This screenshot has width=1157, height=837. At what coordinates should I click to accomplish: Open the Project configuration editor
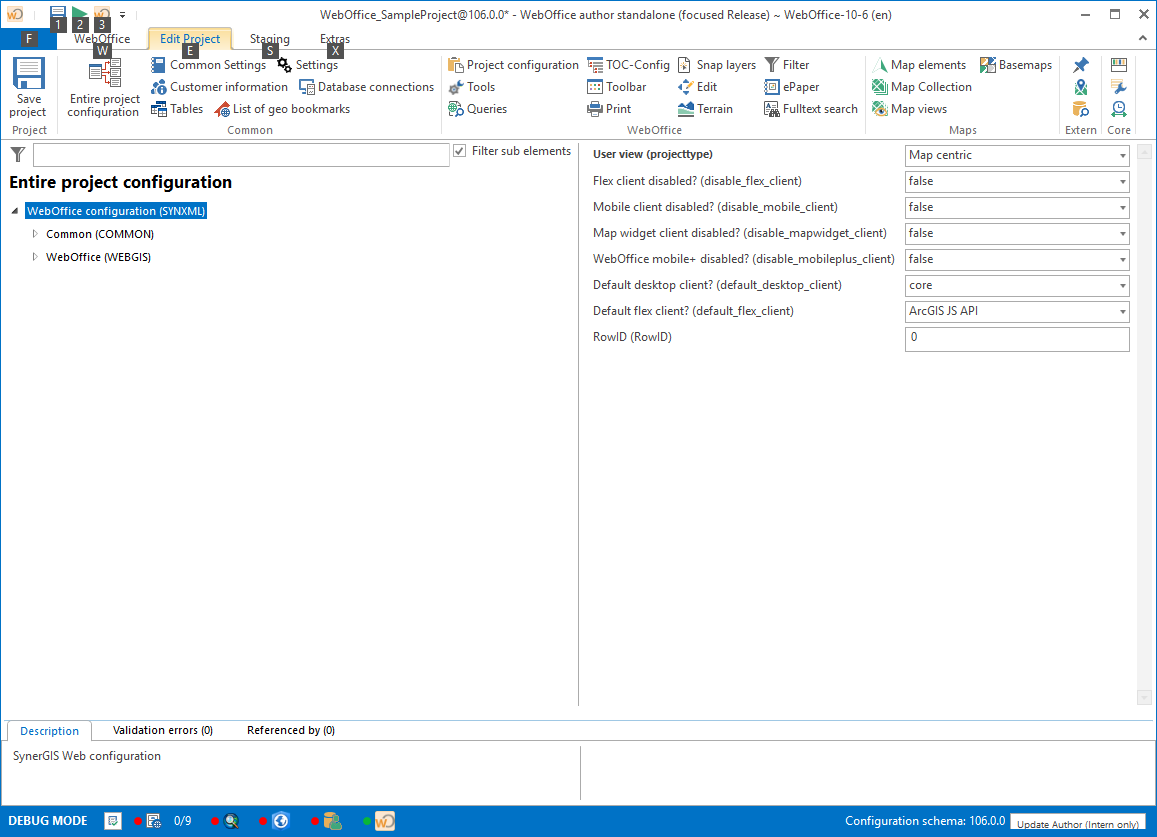point(513,64)
